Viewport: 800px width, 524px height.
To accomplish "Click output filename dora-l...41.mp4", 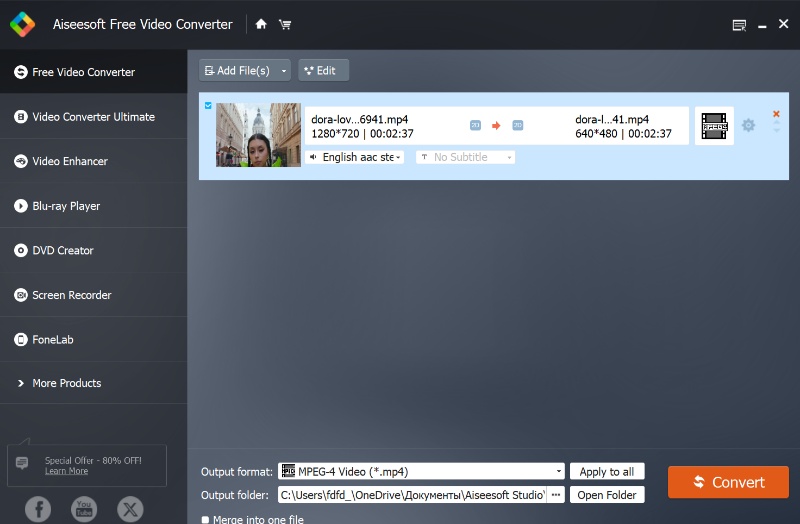I will coord(612,119).
